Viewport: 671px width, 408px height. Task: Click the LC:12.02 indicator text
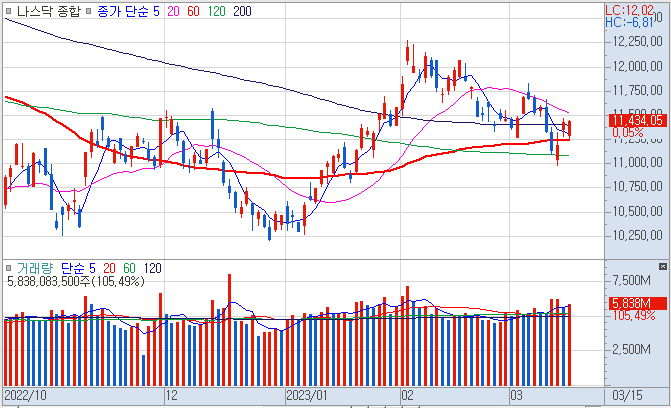pos(629,10)
